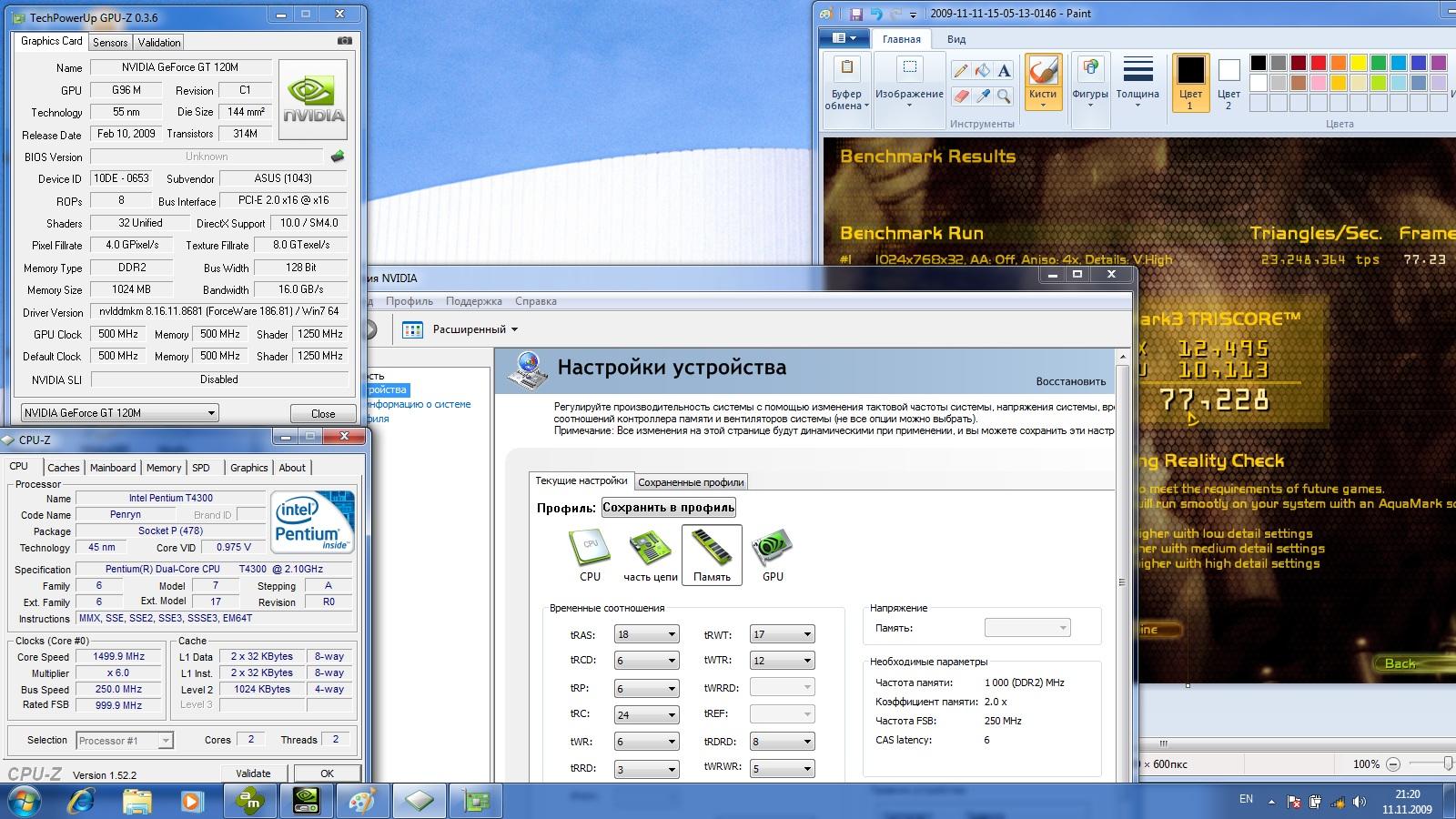Select Цвет 1 foreground color box
This screenshot has width=1456, height=819.
click(x=1190, y=82)
